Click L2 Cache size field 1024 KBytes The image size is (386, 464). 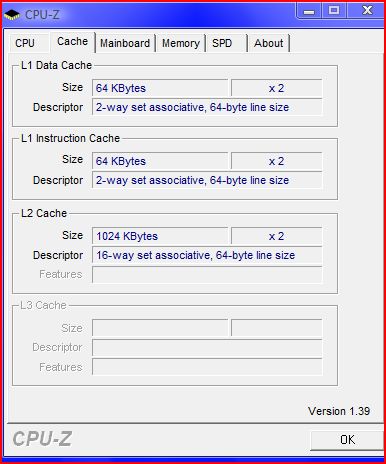pyautogui.click(x=160, y=236)
